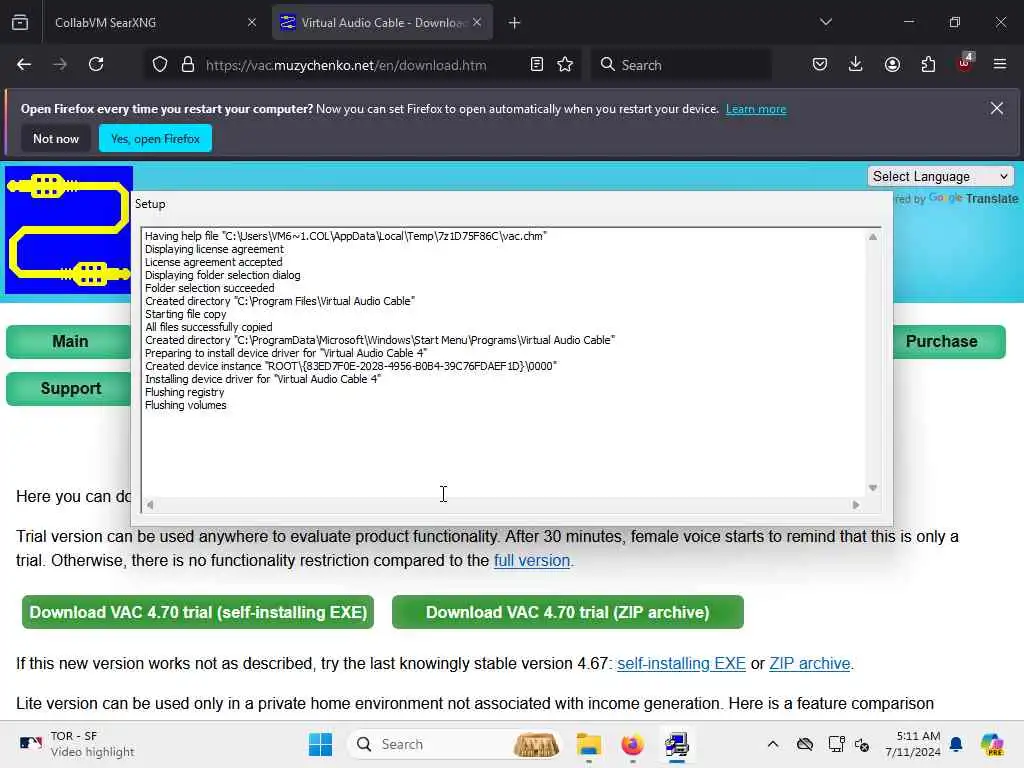Show hidden system tray icons
This screenshot has height=768, width=1024.
(x=773, y=744)
